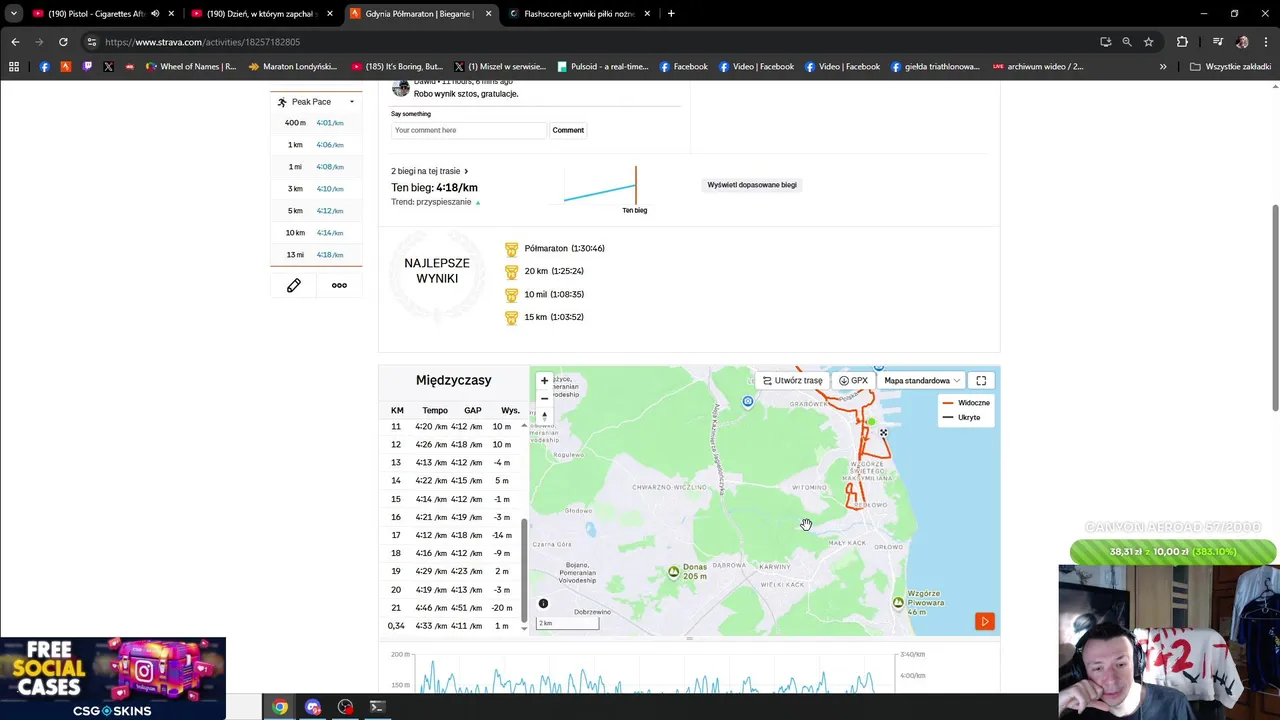Reload the page
Screen dimensions: 1280x720
(63, 42)
